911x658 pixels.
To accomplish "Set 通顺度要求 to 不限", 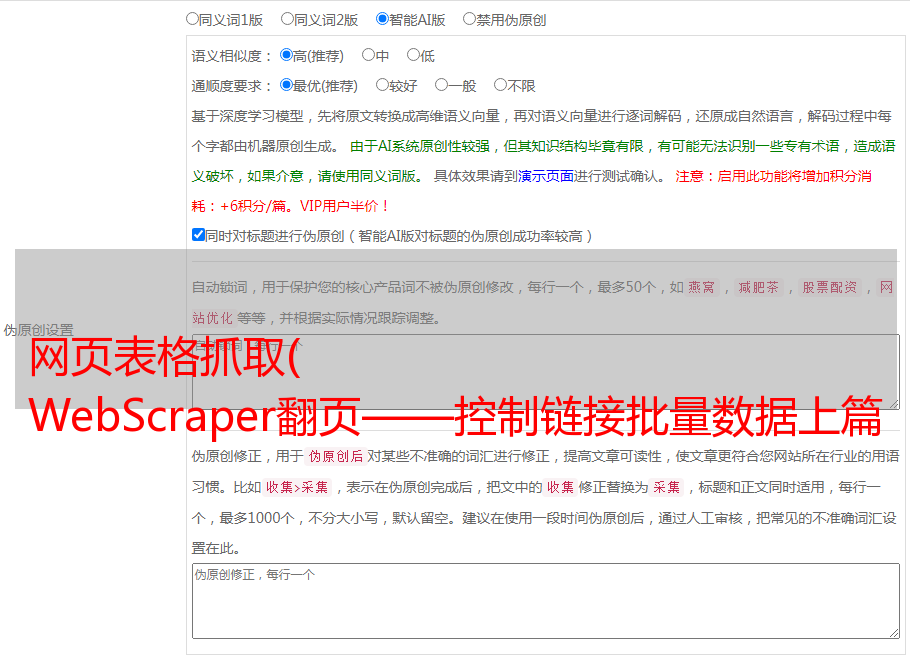I will [x=500, y=85].
